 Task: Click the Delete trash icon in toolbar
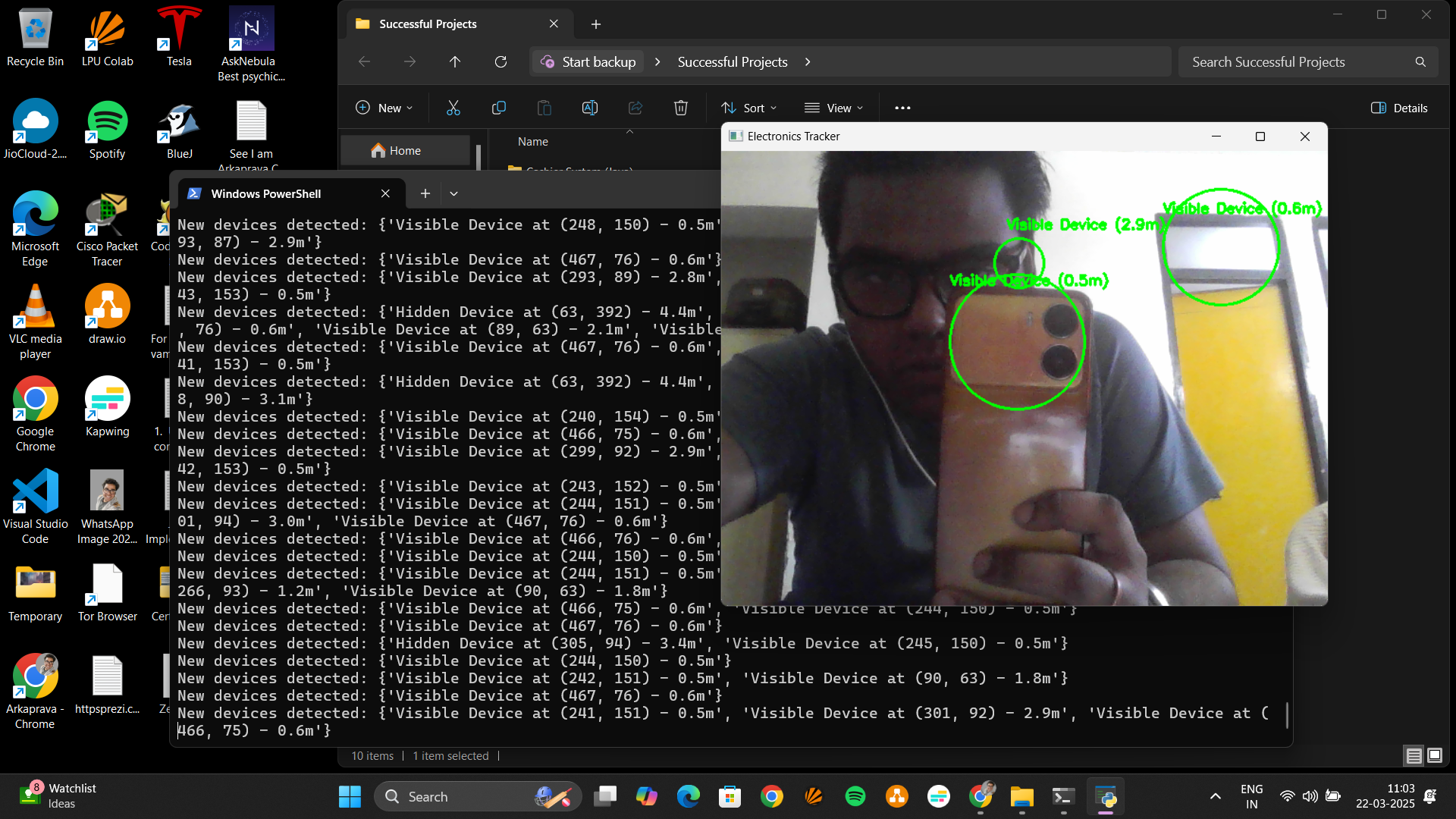[681, 108]
